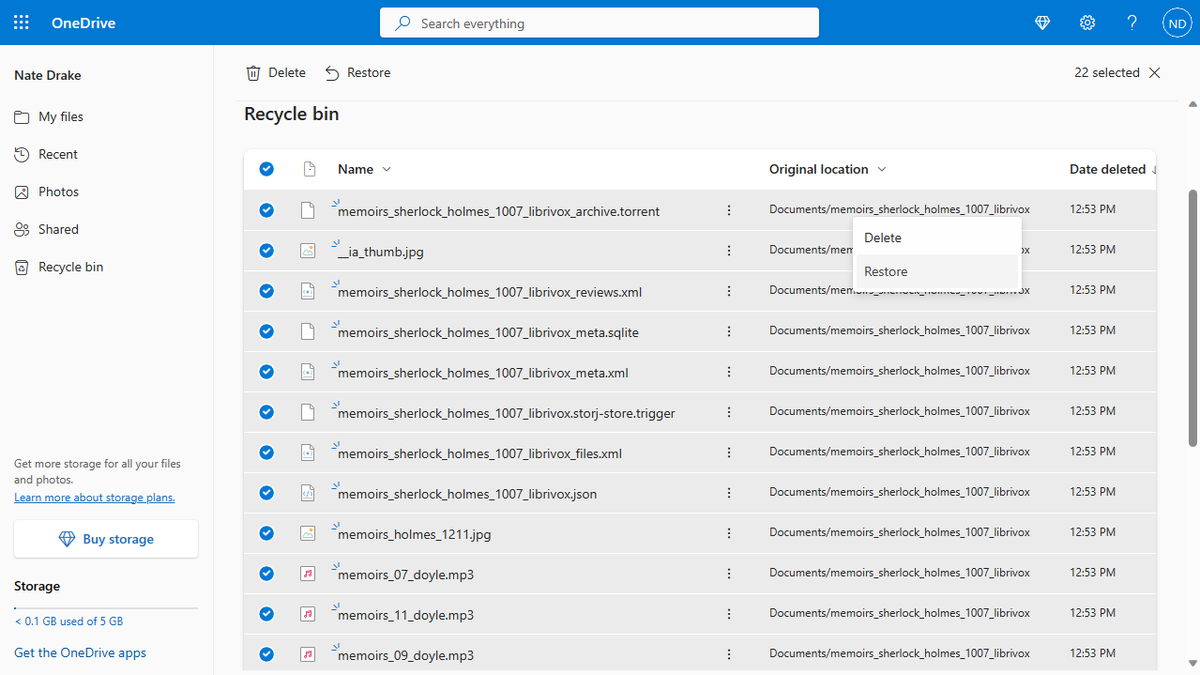Screen dimensions: 1200x675
Task: Click the Buy storage button
Action: tap(105, 538)
